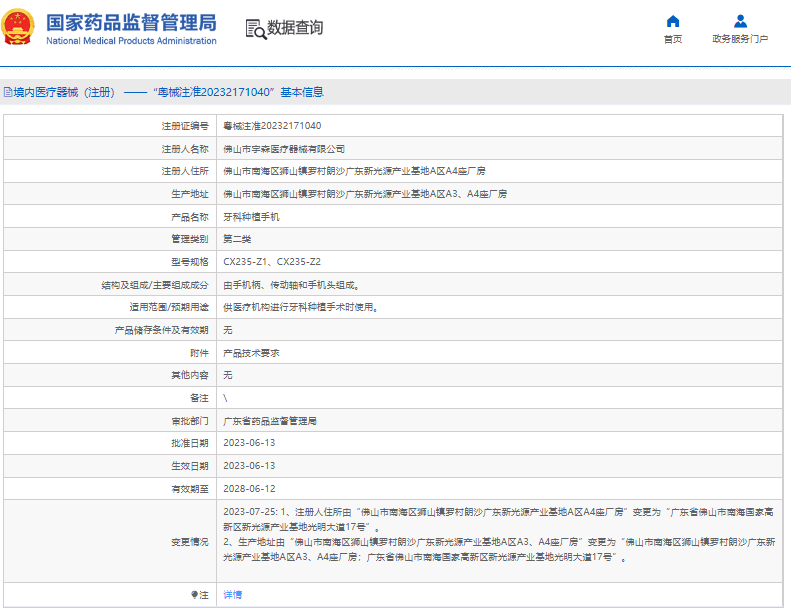Click the national emblem logo

click(18, 27)
